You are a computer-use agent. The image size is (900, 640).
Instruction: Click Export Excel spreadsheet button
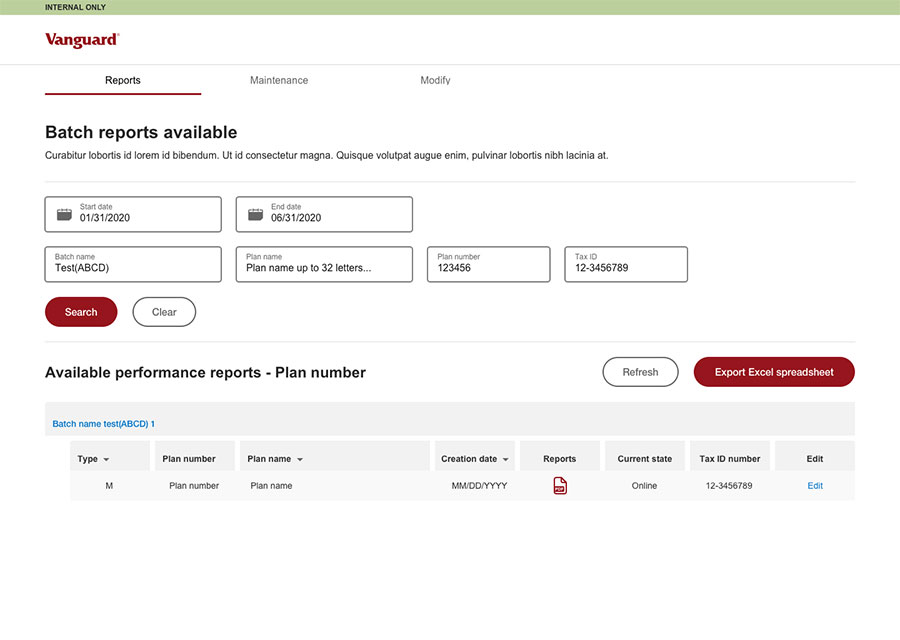pyautogui.click(x=774, y=372)
